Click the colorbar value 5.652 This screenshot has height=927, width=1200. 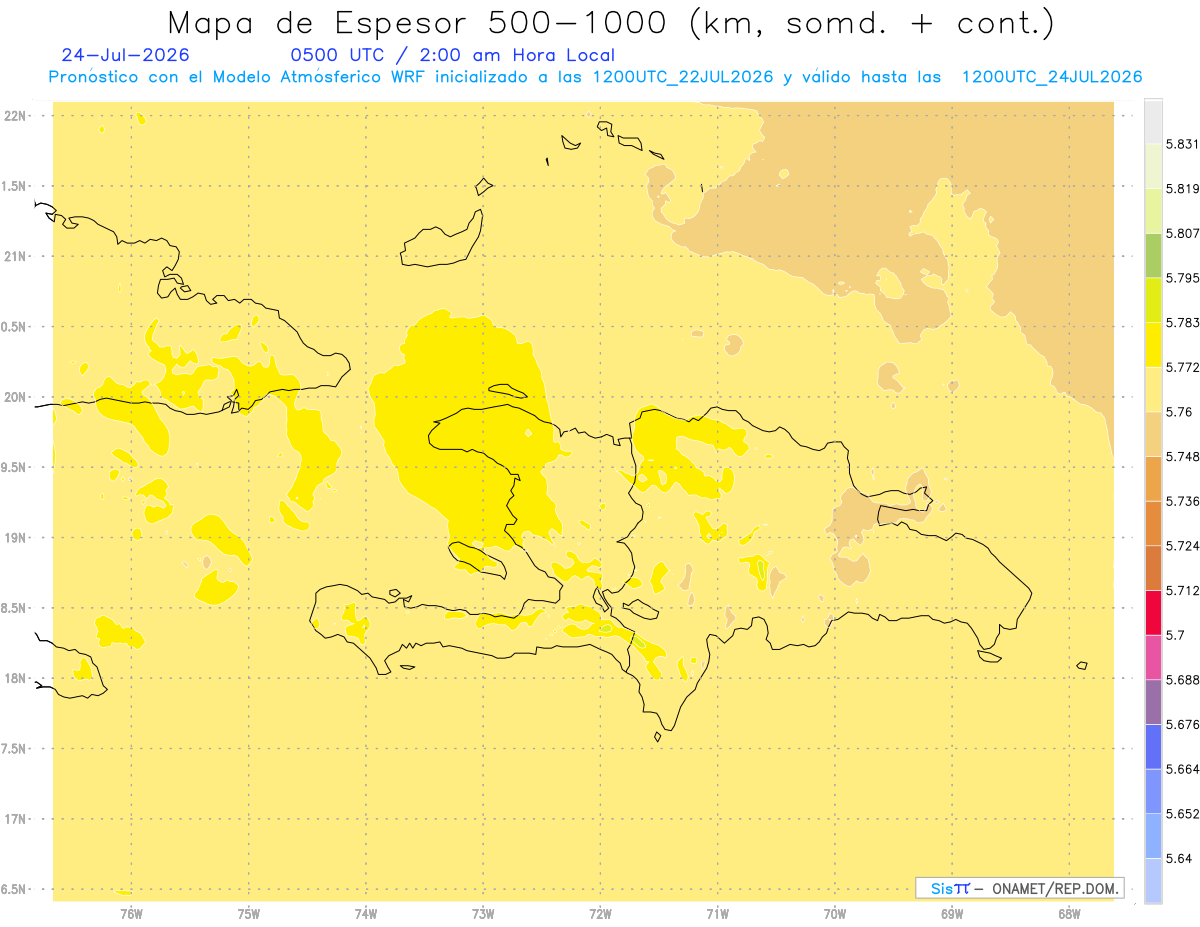1183,814
